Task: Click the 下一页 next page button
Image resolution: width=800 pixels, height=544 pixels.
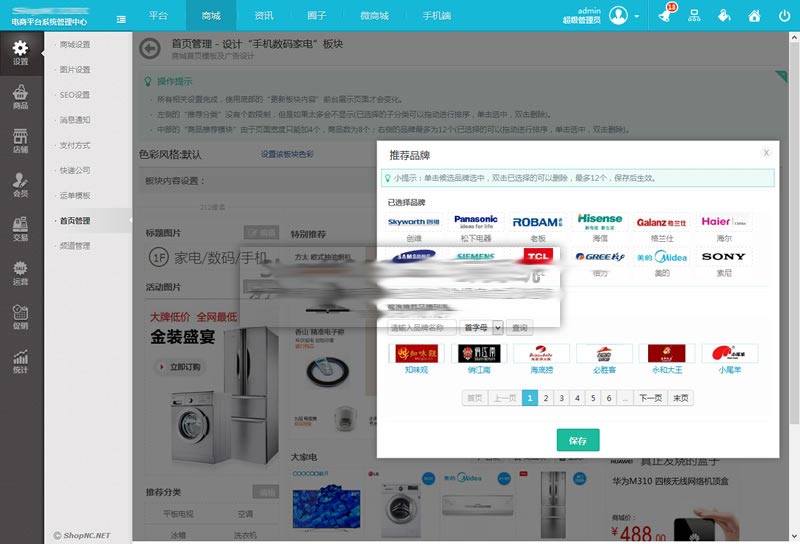Action: tap(651, 398)
